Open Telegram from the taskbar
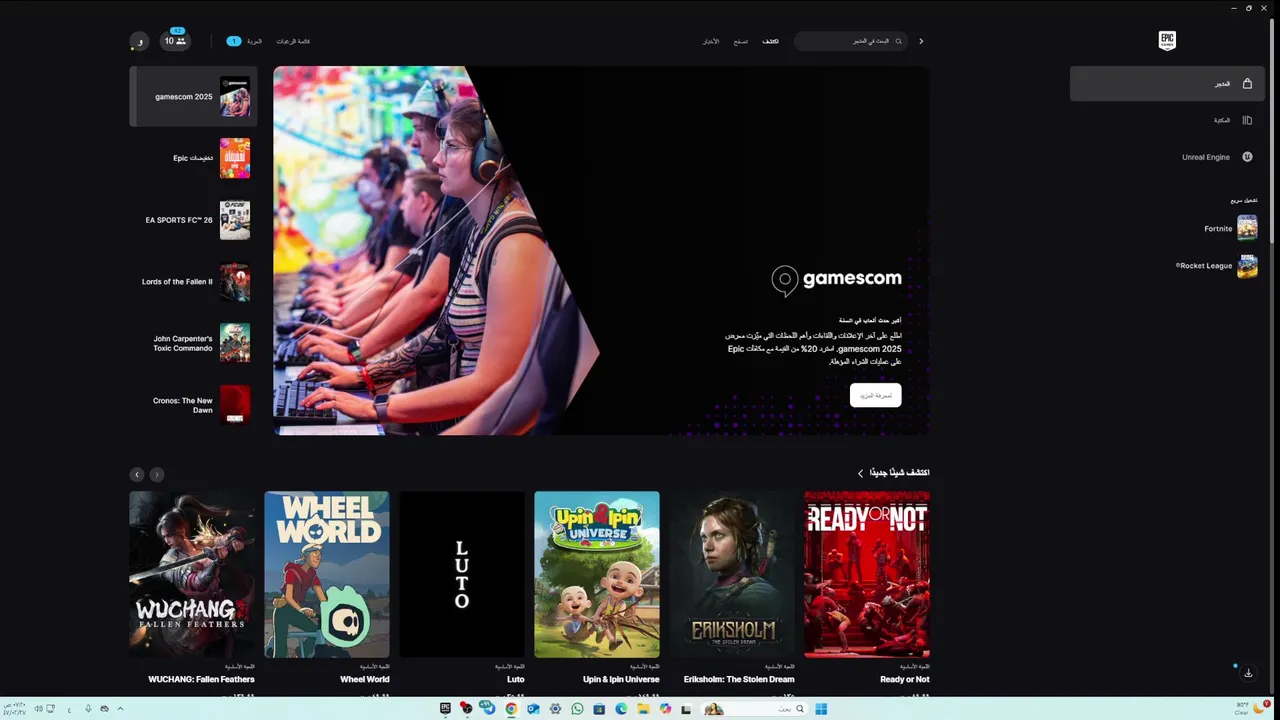The height and width of the screenshot is (720, 1280). pyautogui.click(x=488, y=708)
